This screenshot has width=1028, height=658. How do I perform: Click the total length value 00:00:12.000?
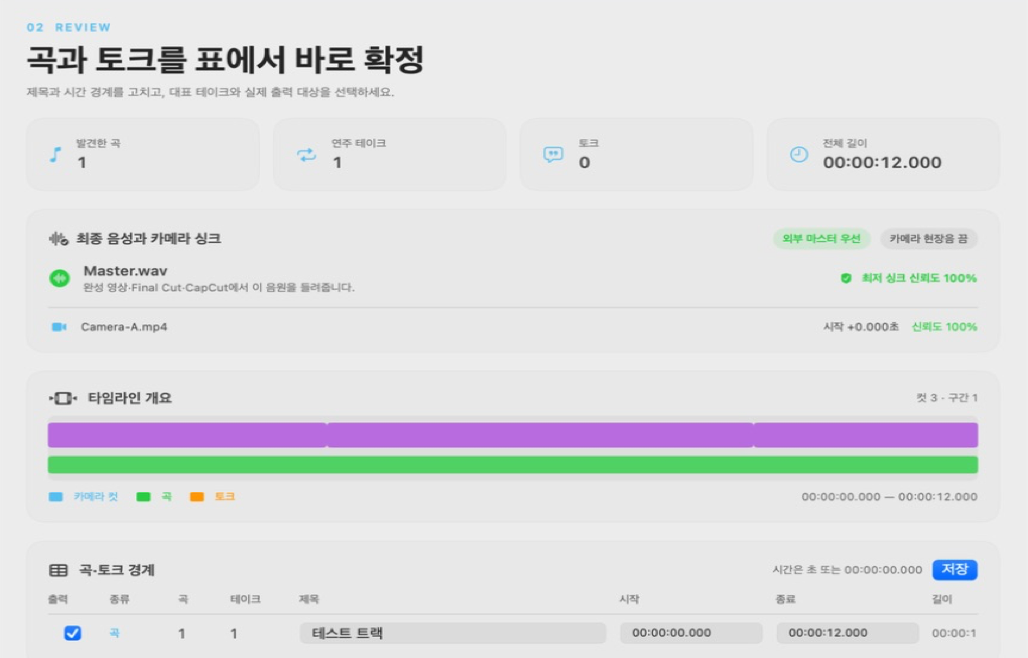(882, 163)
